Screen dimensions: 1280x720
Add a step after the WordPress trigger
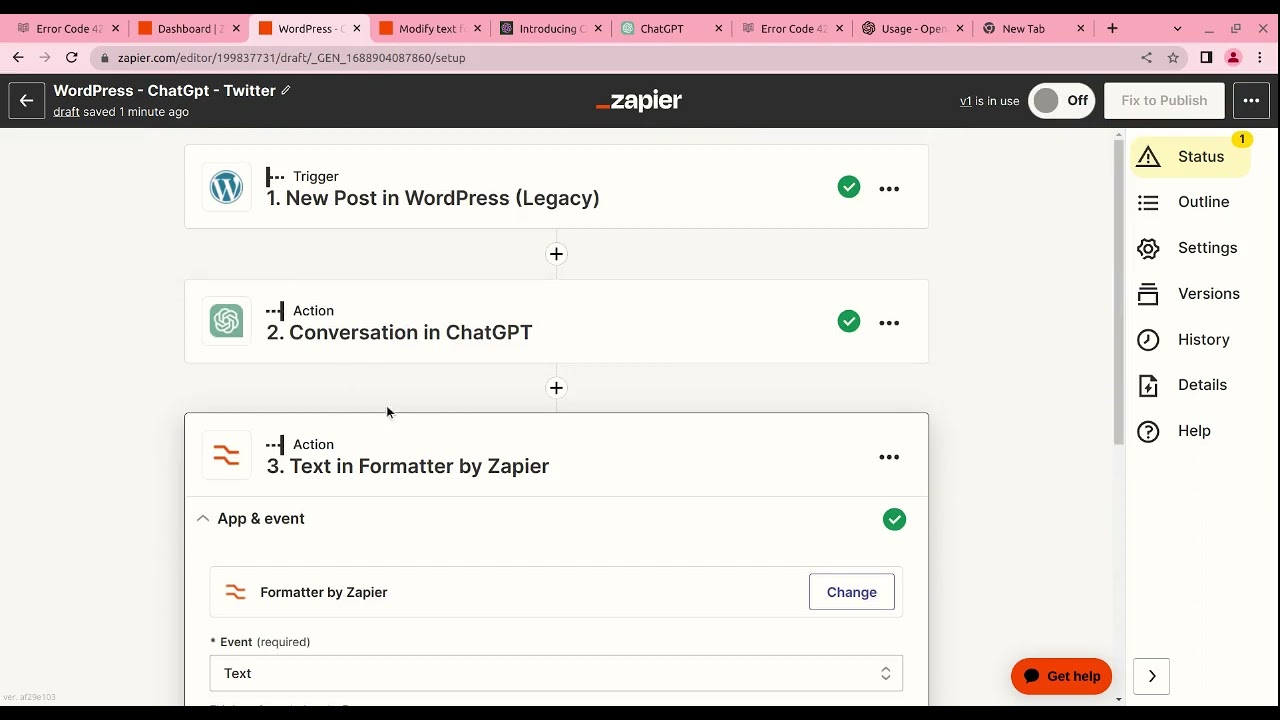tap(557, 254)
